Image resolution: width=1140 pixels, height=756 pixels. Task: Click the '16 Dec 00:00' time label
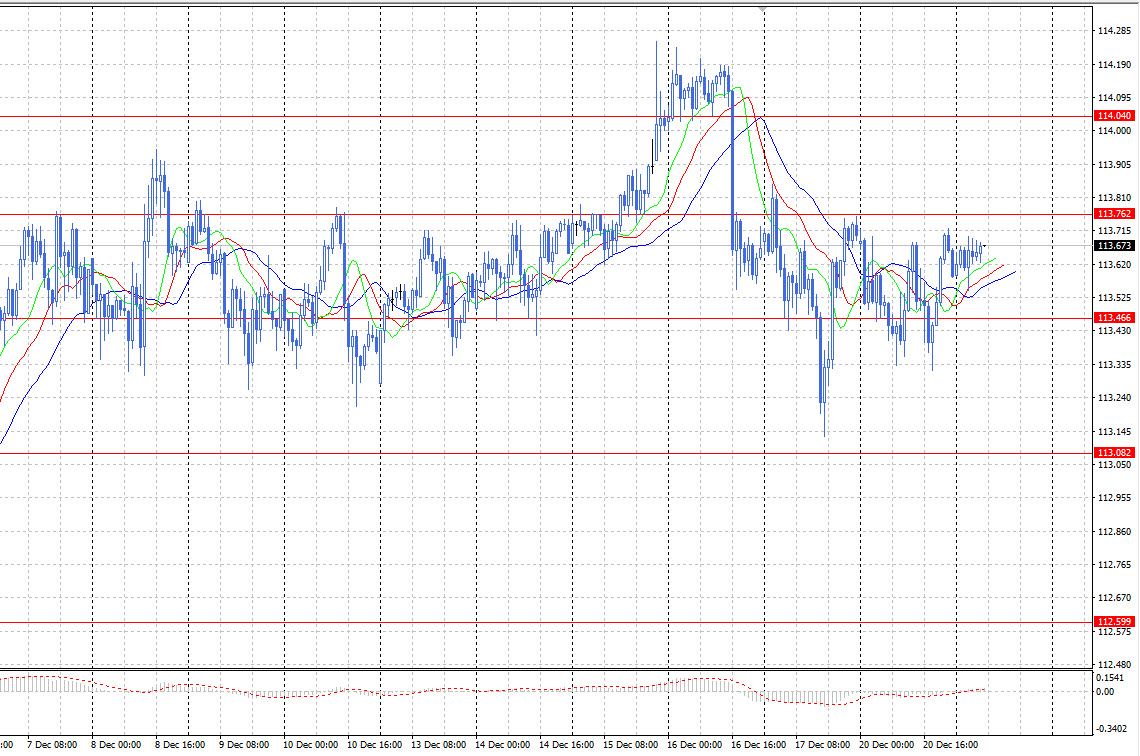pos(694,745)
